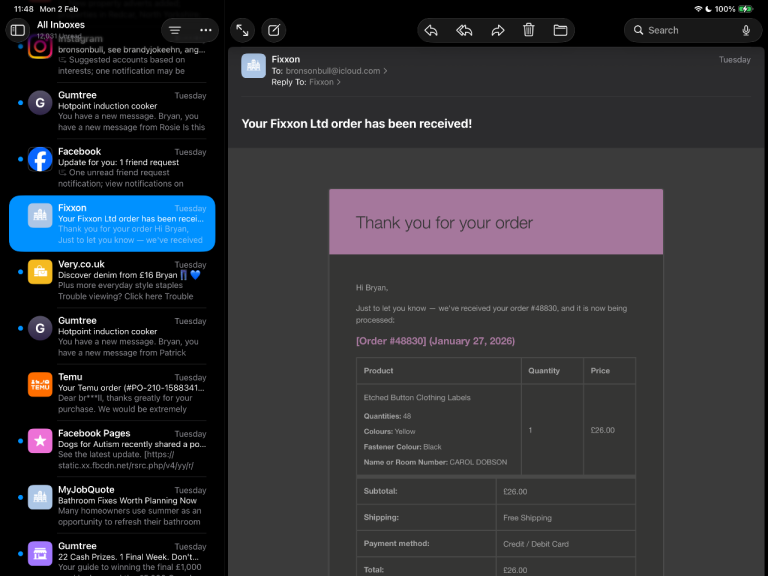Open the mailbox filter icon
Image resolution: width=768 pixels, height=576 pixels.
point(175,30)
